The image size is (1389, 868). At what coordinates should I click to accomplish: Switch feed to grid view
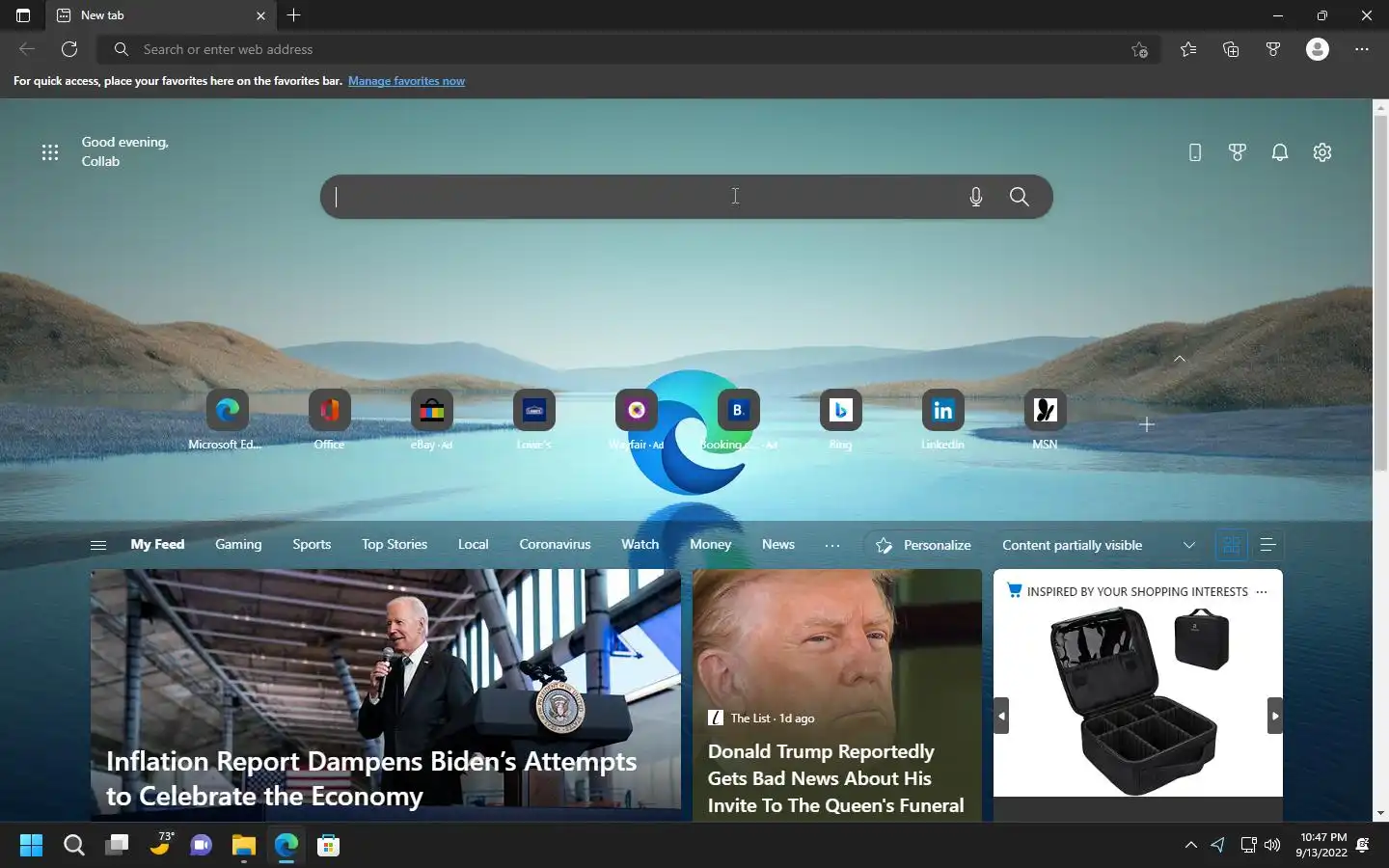tap(1231, 545)
